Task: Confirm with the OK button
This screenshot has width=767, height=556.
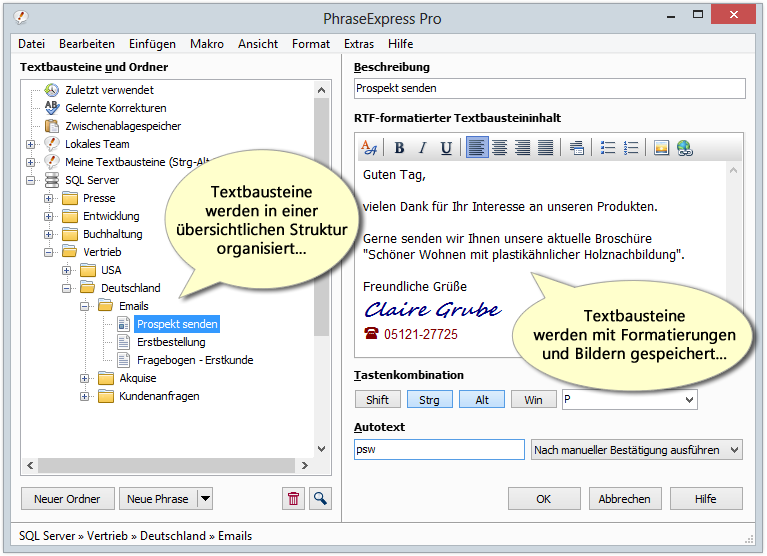Action: 544,499
